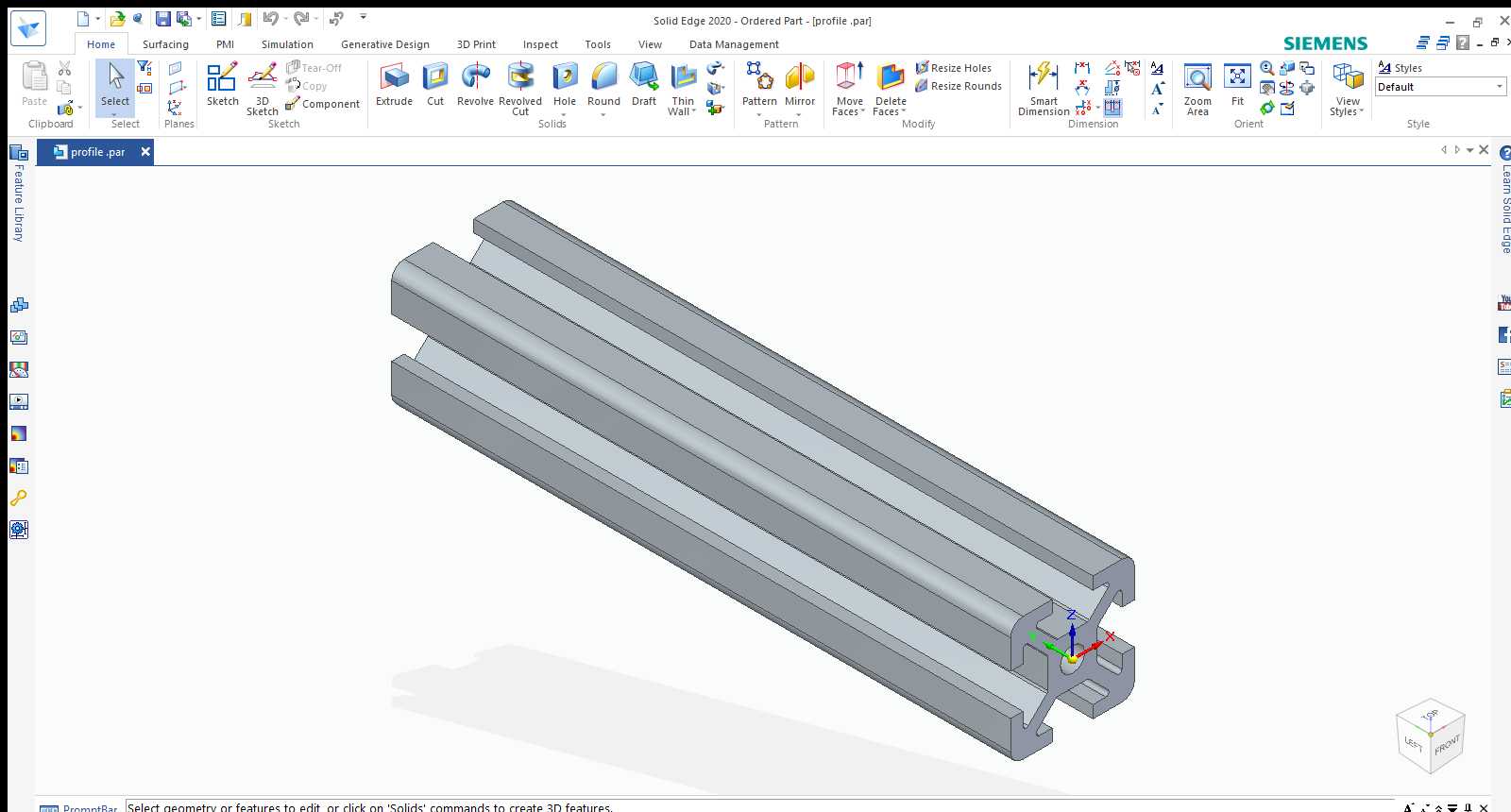Open the Feature Library side panel tab
Screen dimensions: 1511x812
pos(18,193)
